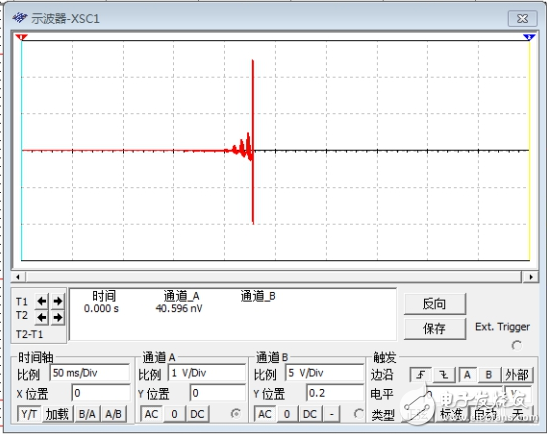Move cursor T1 left with its arrow

[x=42, y=301]
